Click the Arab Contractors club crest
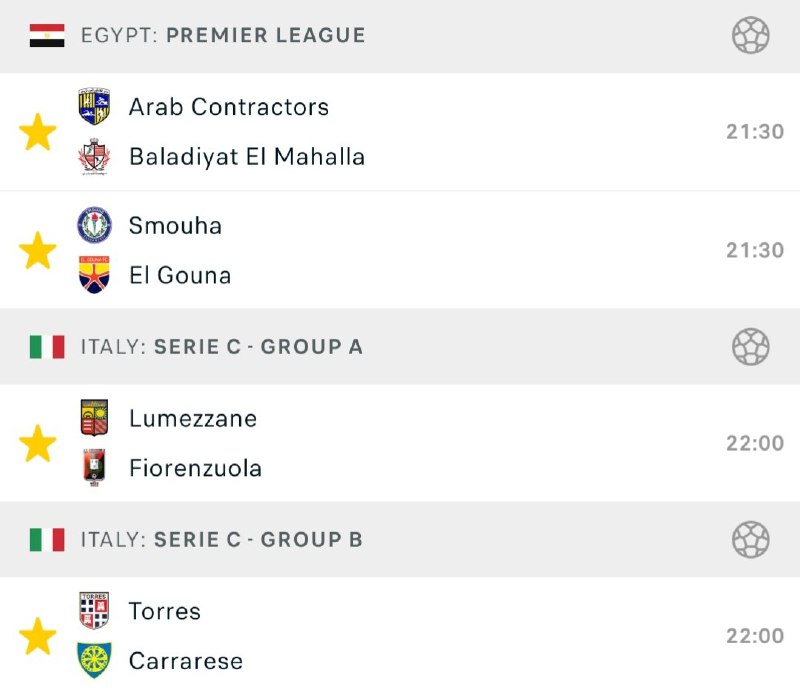 tap(94, 107)
